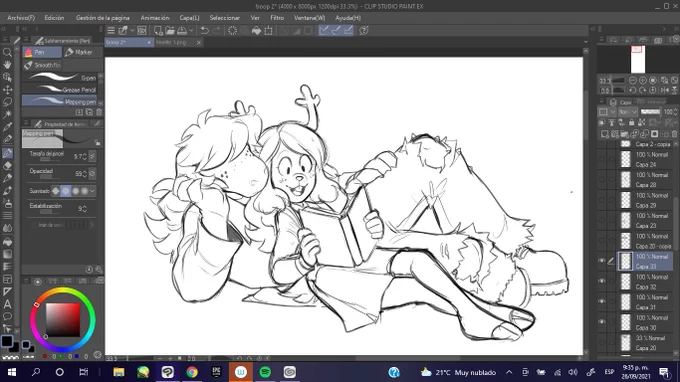Viewport: 680px width, 382px height.
Task: Open the Edición menu
Action: coord(54,18)
